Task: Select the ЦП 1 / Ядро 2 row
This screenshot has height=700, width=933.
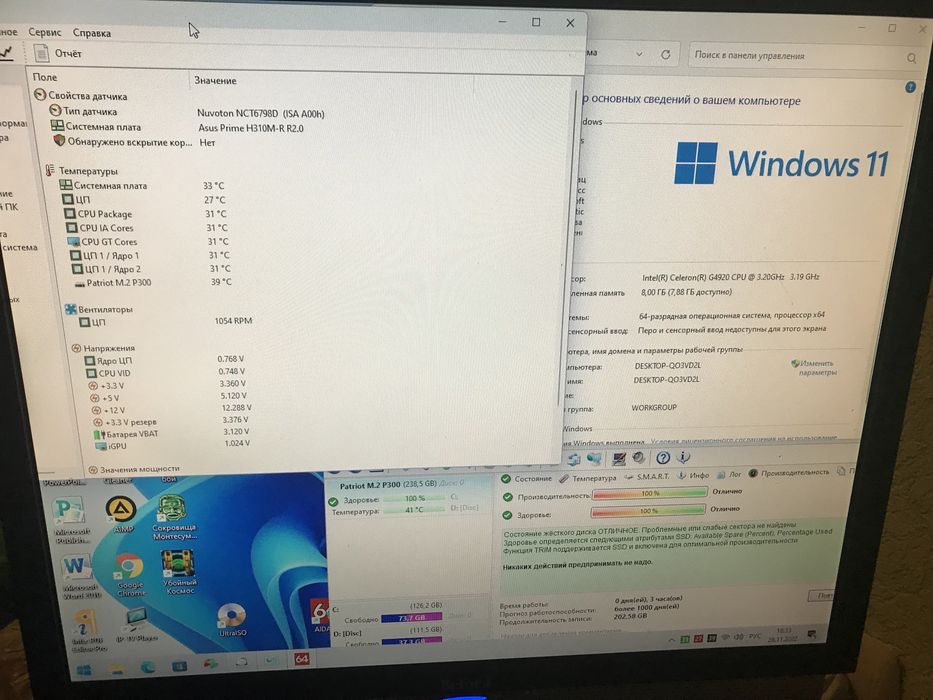Action: coord(152,269)
